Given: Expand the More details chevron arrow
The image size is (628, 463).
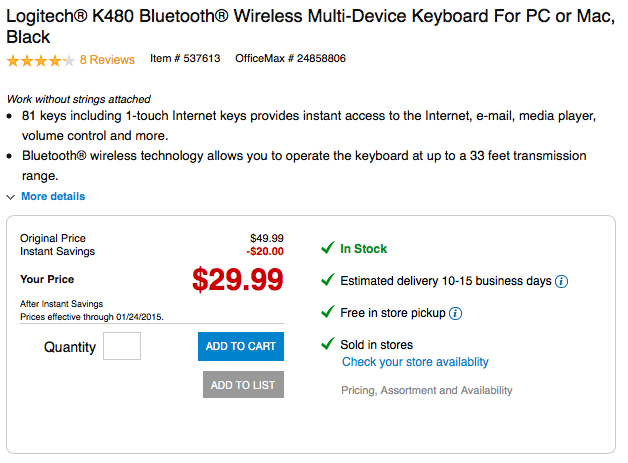Looking at the screenshot, I should [x=11, y=197].
